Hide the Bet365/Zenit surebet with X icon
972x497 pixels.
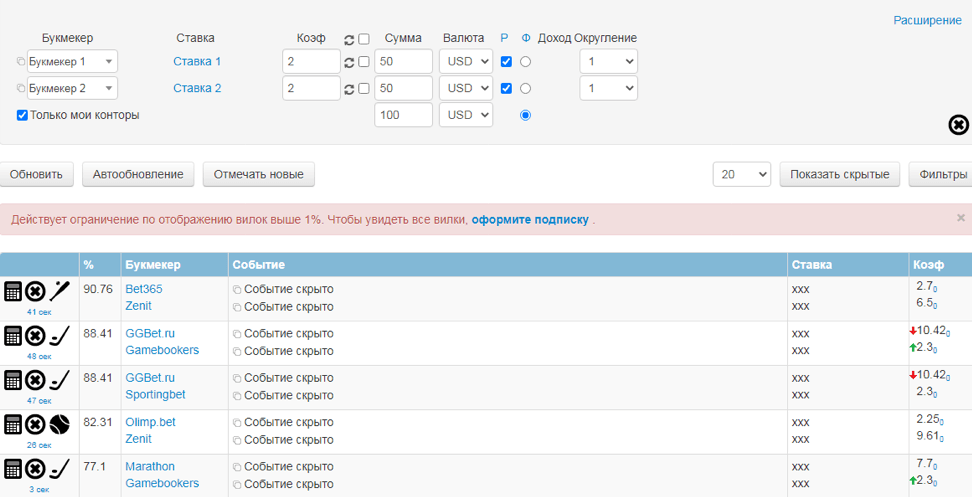(35, 290)
